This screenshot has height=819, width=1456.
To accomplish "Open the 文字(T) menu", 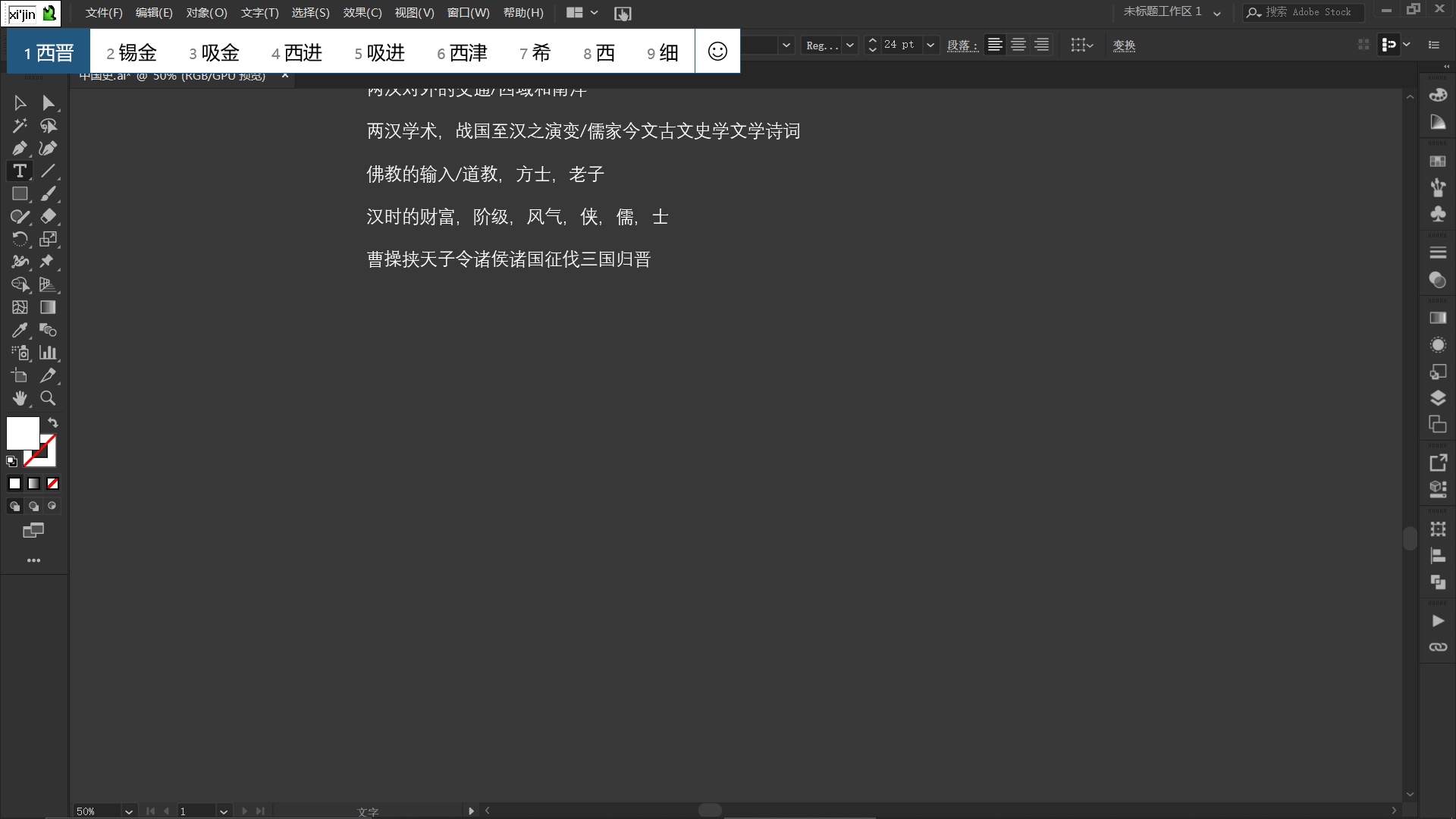I will pos(259,13).
